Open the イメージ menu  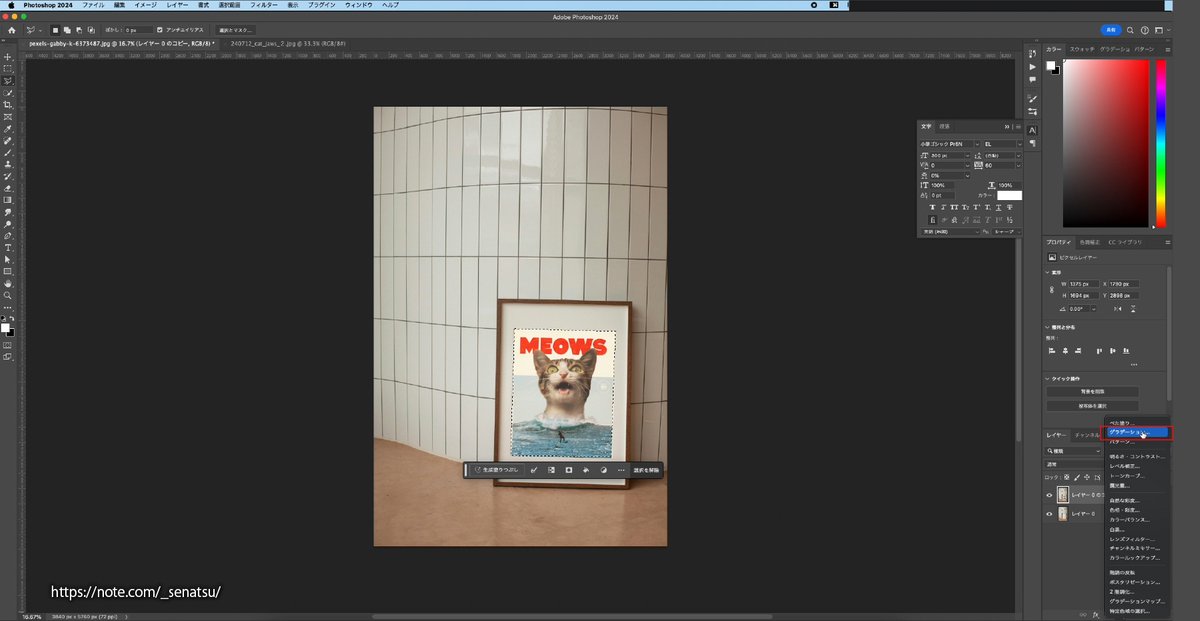click(146, 5)
